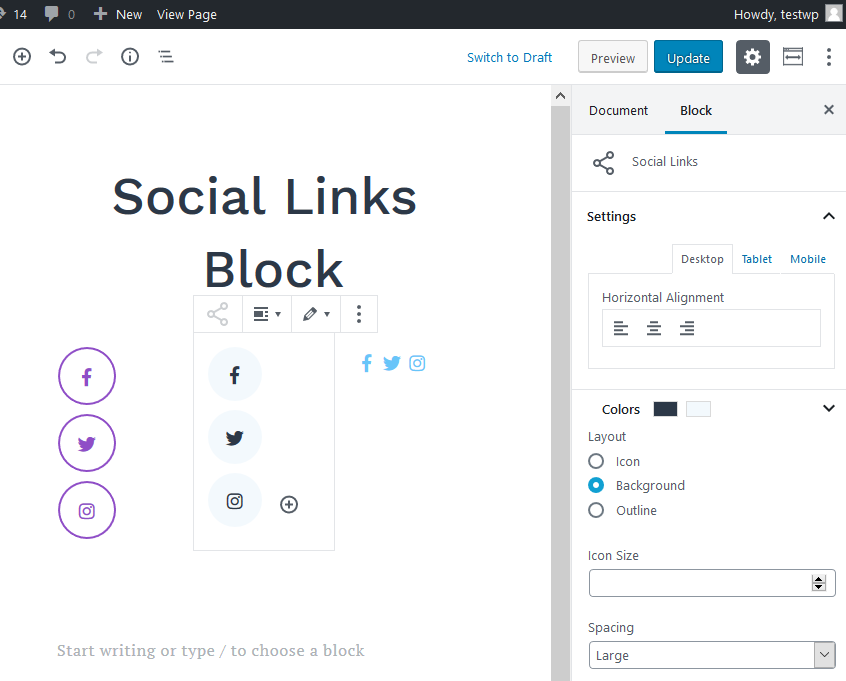Toggle the settings gear sidebar
The height and width of the screenshot is (681, 846).
753,57
